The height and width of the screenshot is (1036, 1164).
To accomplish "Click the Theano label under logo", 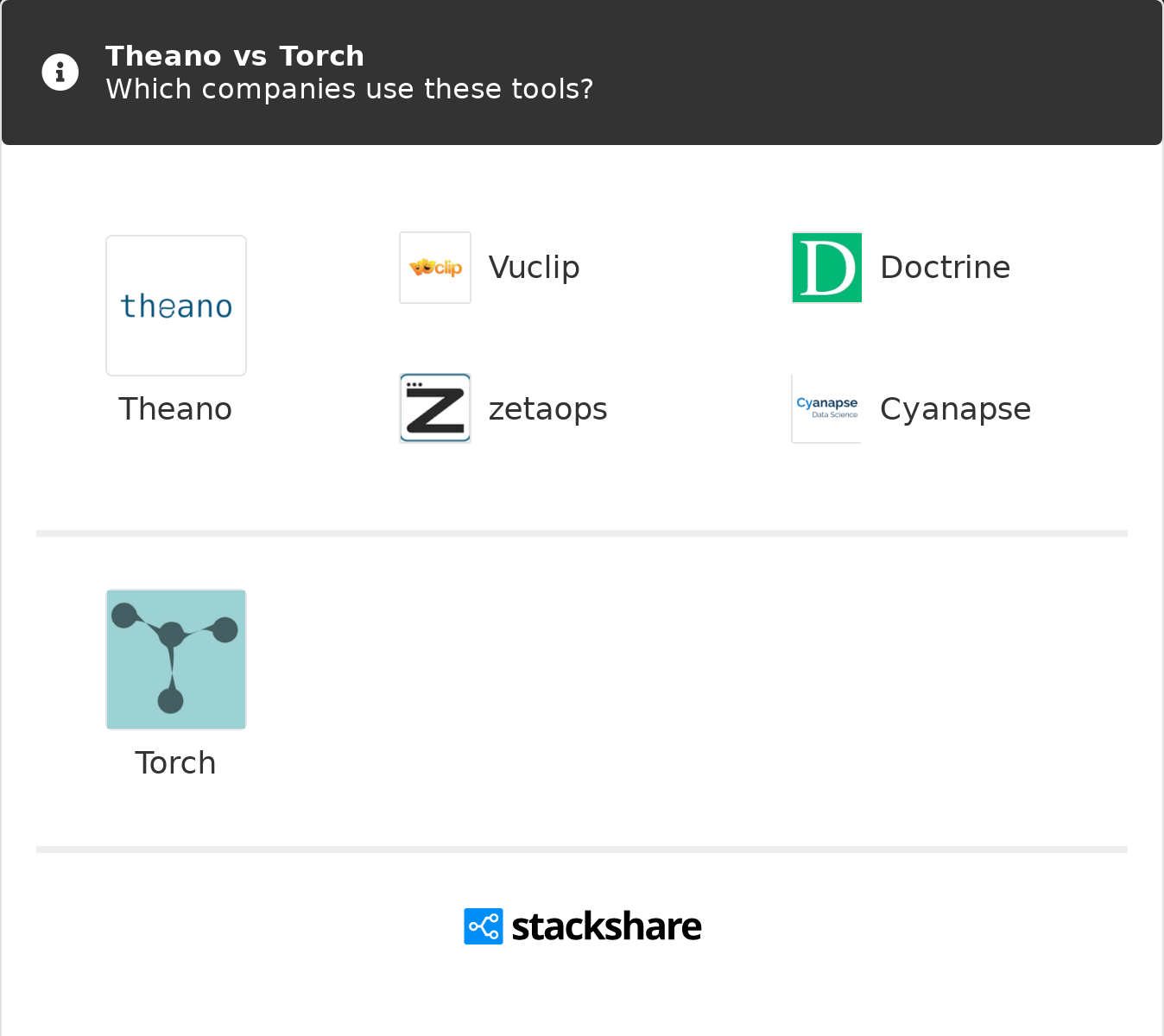I will (175, 409).
